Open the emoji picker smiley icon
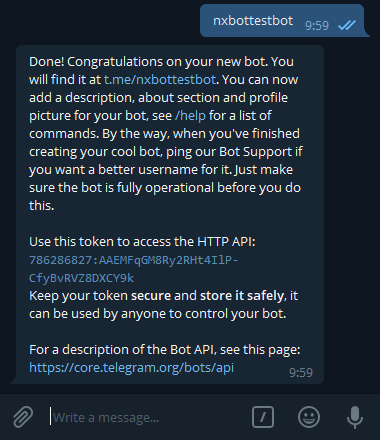This screenshot has width=380, height=440. (309, 417)
